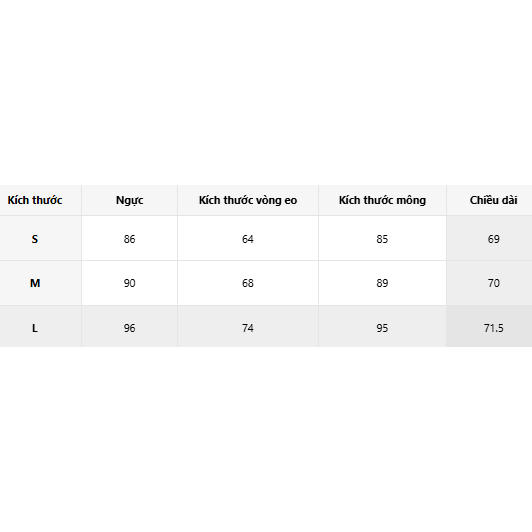Click the chest value 86 cell
This screenshot has height=532, width=532.
click(x=129, y=239)
